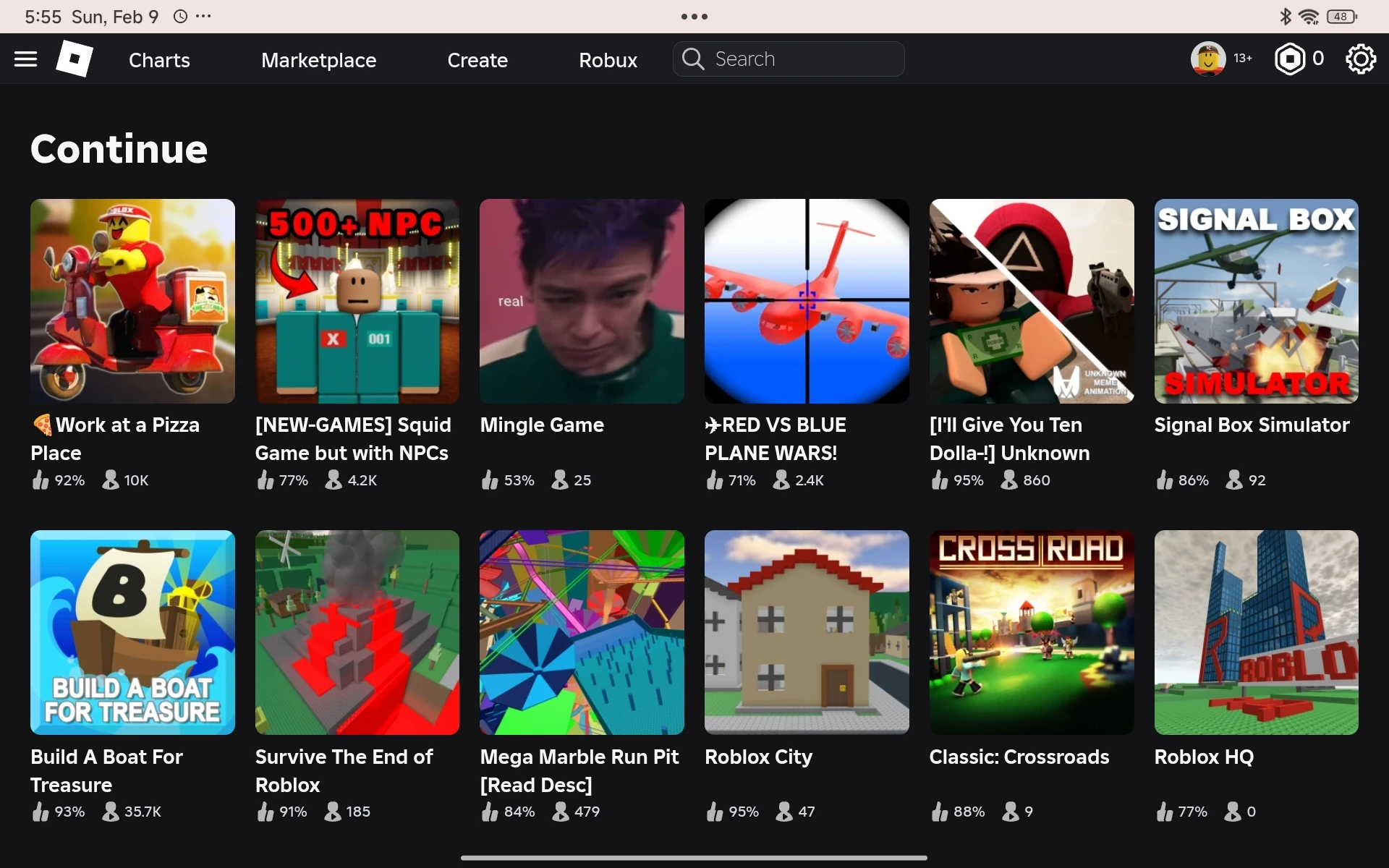Launch Build A Boat For Treasure
This screenshot has width=1389, height=868.
click(132, 632)
